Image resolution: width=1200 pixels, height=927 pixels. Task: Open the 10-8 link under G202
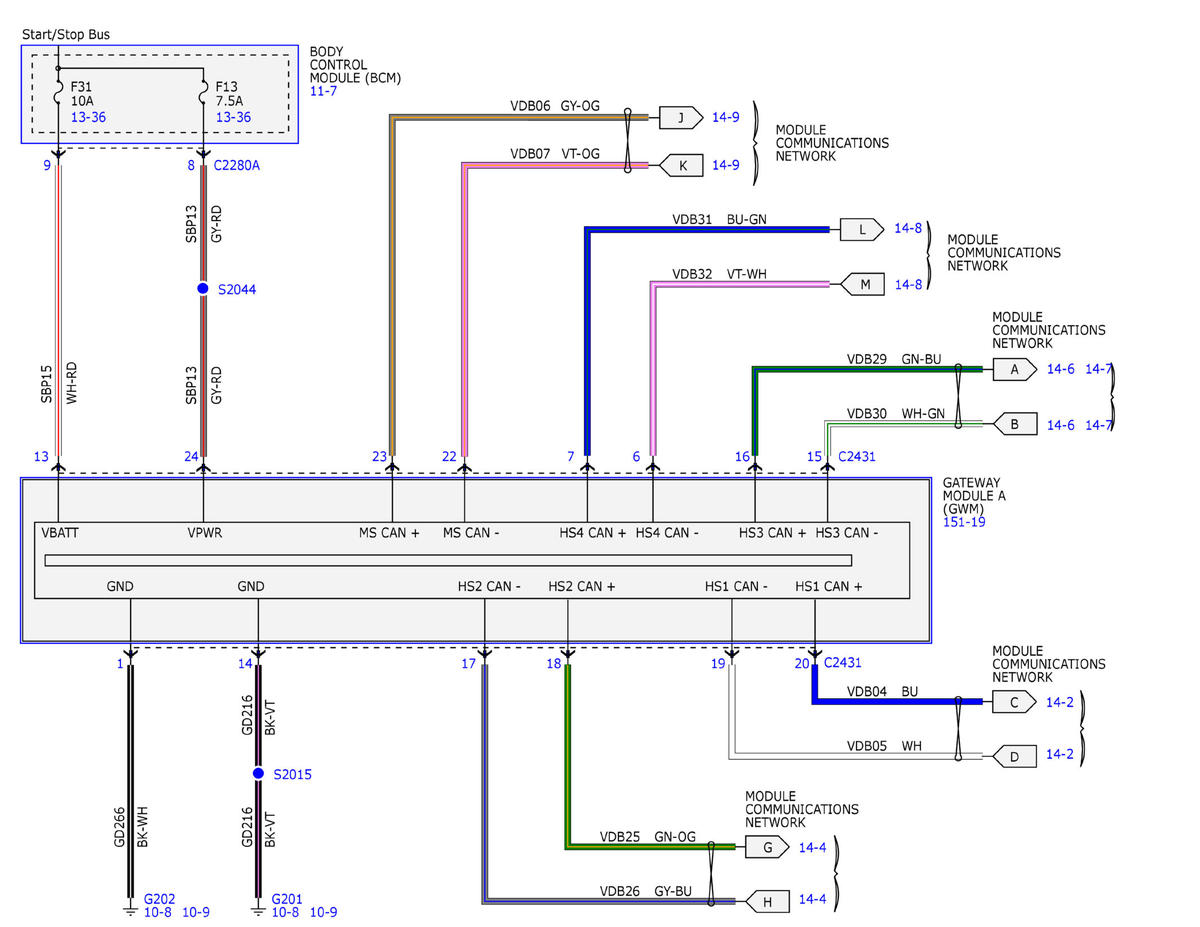pos(158,912)
